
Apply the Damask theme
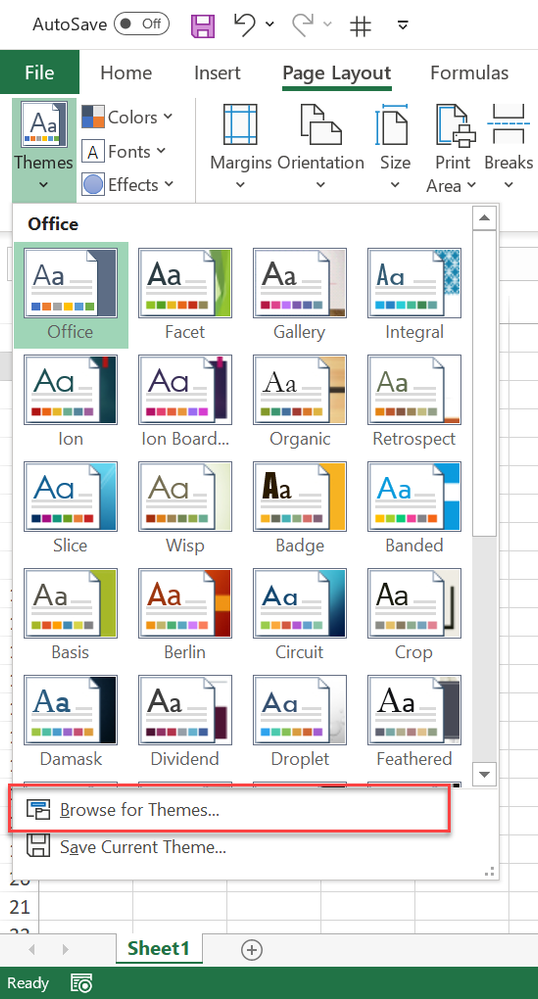click(x=71, y=721)
